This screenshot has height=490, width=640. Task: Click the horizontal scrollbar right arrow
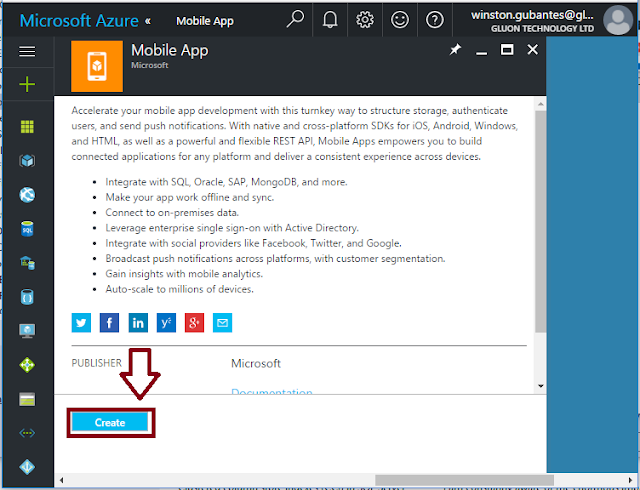[630, 480]
